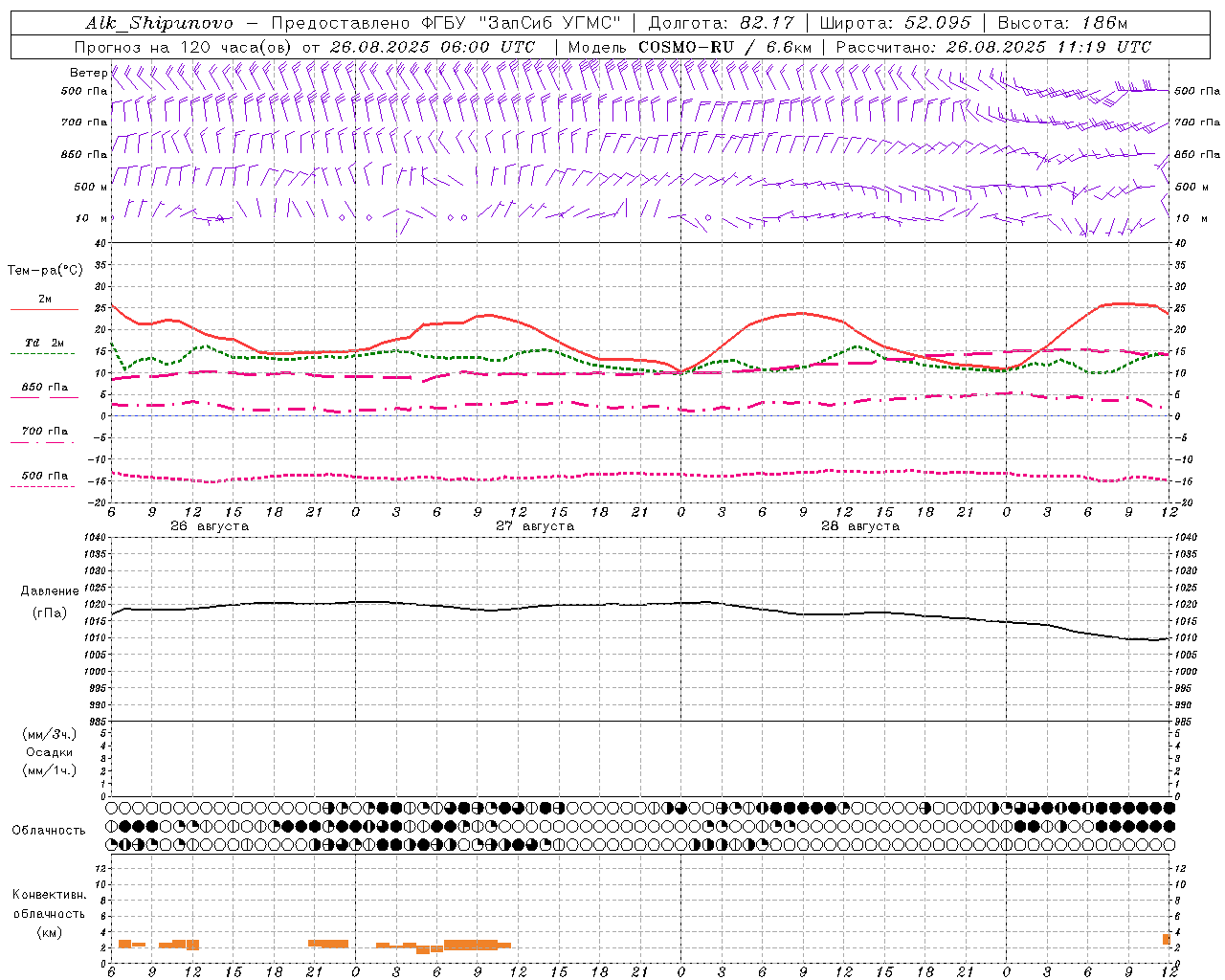
Task: Click the '700 гПа' temperature legend label
Action: click(x=45, y=432)
